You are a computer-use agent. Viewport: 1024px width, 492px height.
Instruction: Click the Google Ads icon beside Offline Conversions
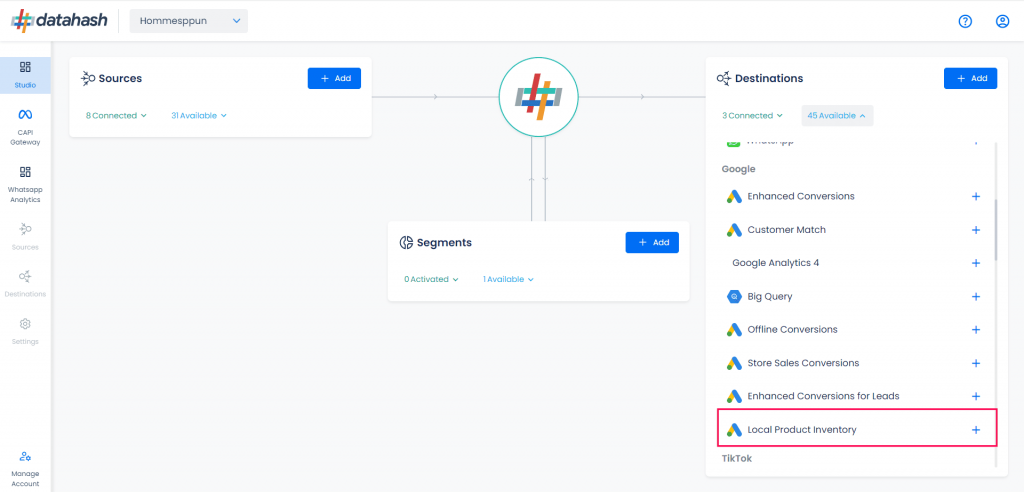pyautogui.click(x=734, y=330)
